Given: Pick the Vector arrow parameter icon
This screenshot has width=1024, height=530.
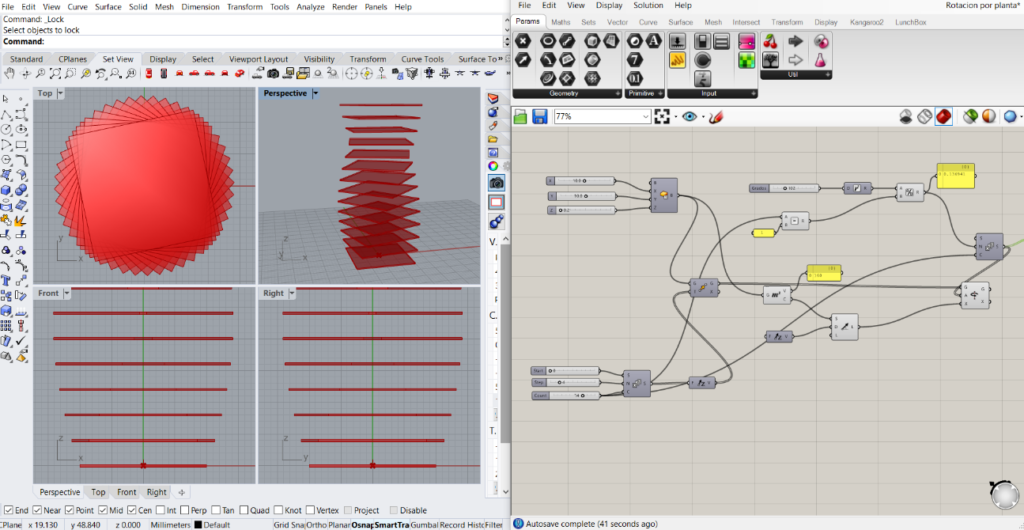Looking at the screenshot, I should [x=522, y=60].
